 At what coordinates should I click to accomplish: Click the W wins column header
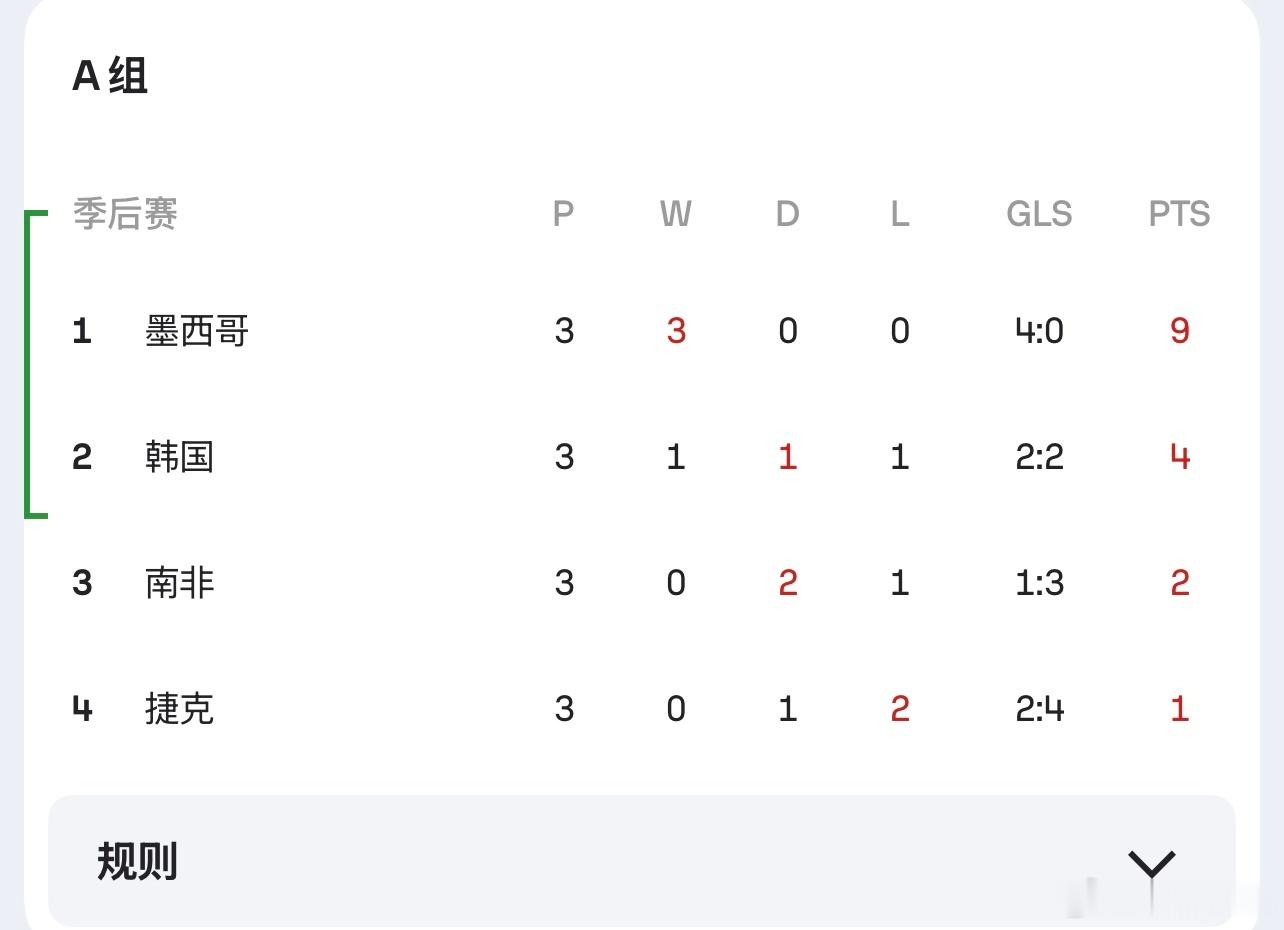[x=676, y=214]
